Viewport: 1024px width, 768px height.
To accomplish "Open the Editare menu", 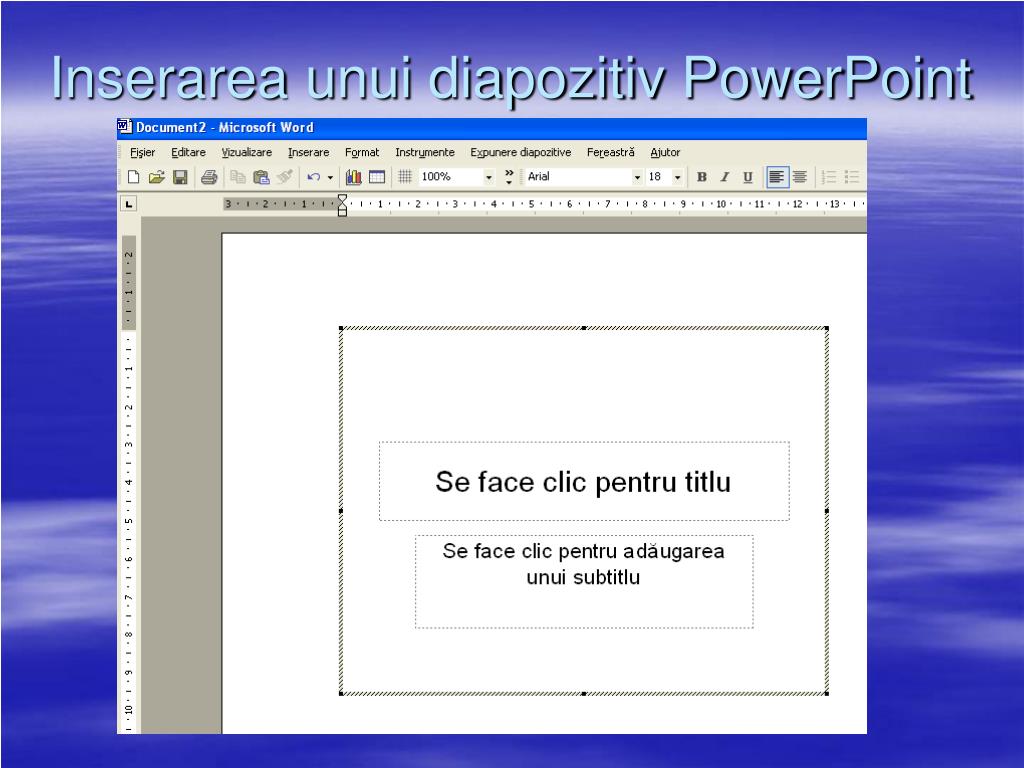I will (x=188, y=152).
